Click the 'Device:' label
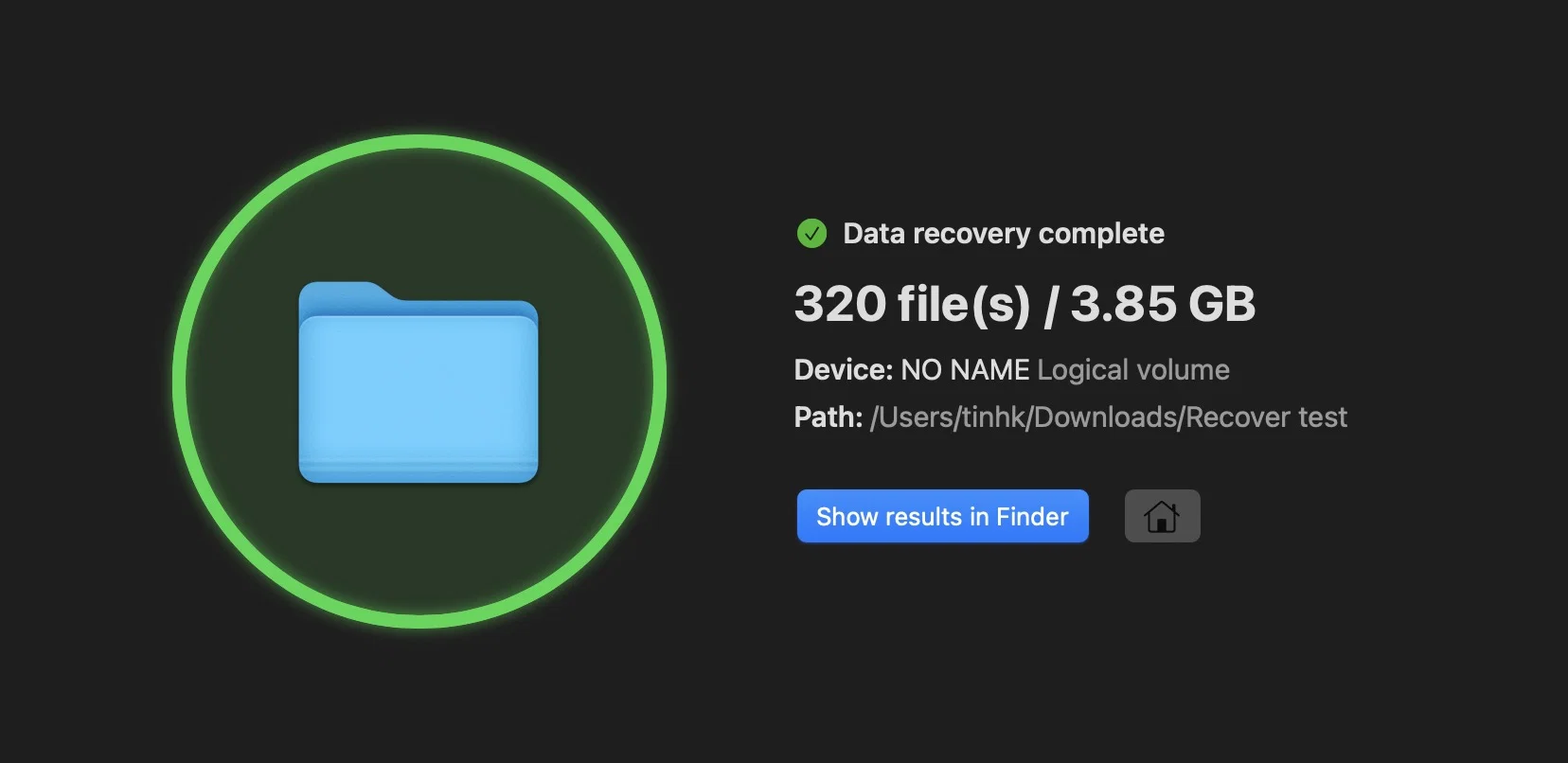This screenshot has width=1568, height=763. click(x=844, y=369)
